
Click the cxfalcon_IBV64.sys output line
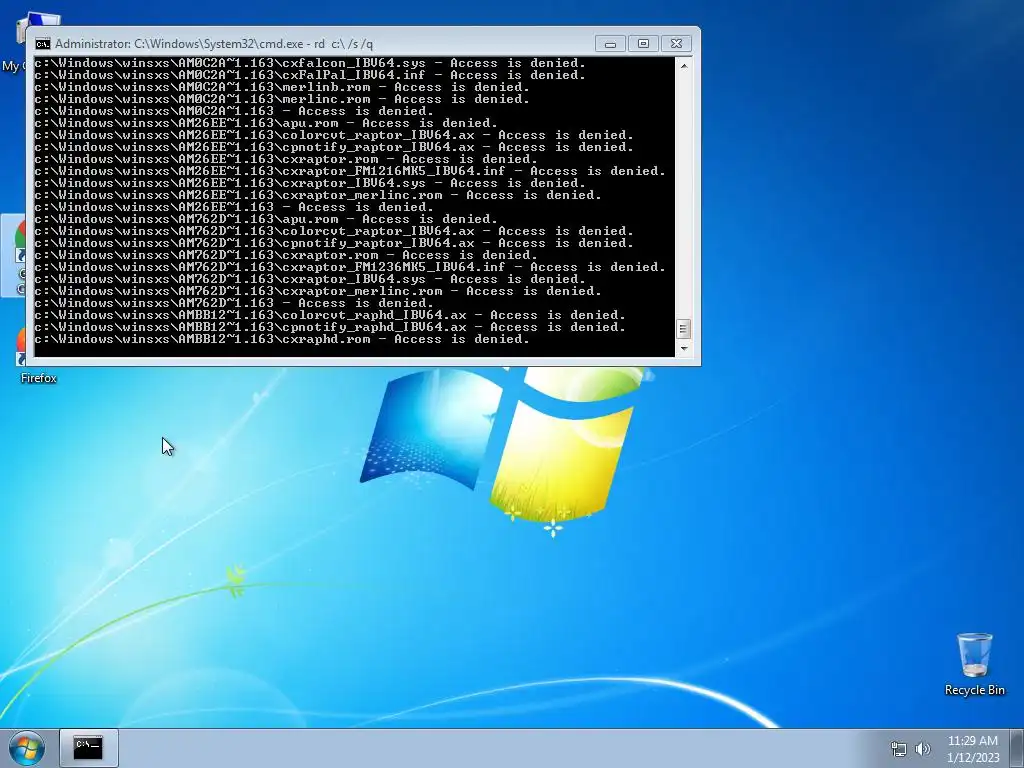click(310, 63)
